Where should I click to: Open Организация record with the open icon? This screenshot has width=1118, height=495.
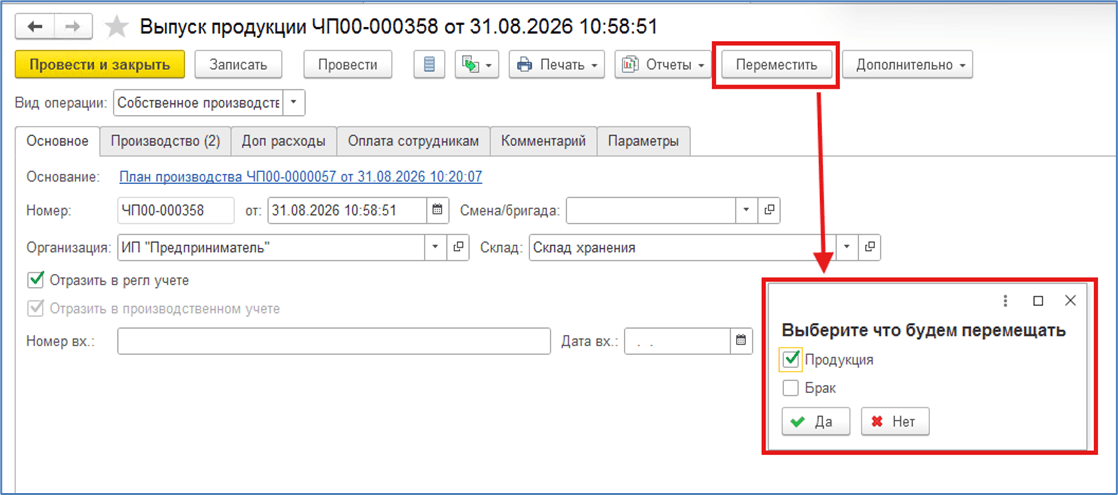[459, 247]
